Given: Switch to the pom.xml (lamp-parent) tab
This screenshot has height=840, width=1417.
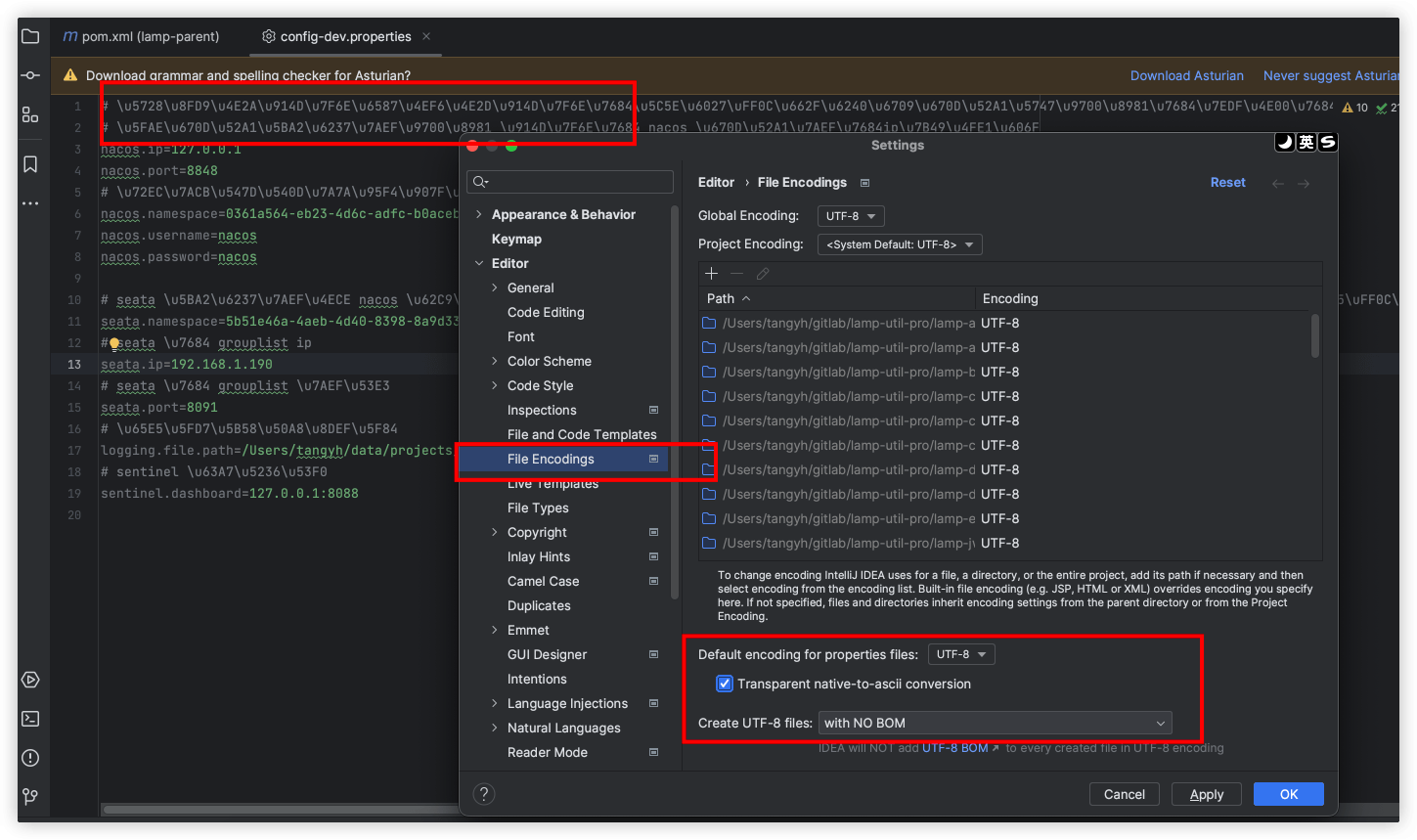Looking at the screenshot, I should (x=141, y=36).
